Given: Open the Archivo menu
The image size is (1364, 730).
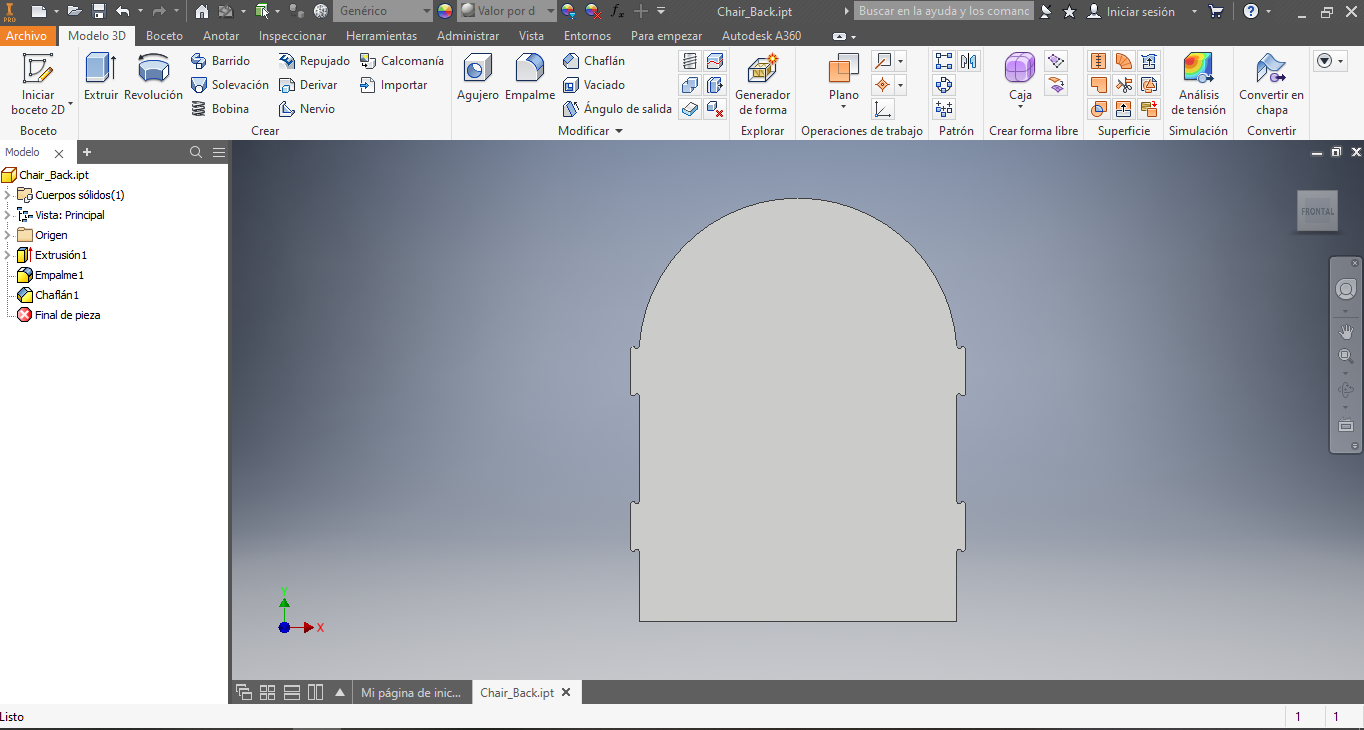Looking at the screenshot, I should click(26, 36).
